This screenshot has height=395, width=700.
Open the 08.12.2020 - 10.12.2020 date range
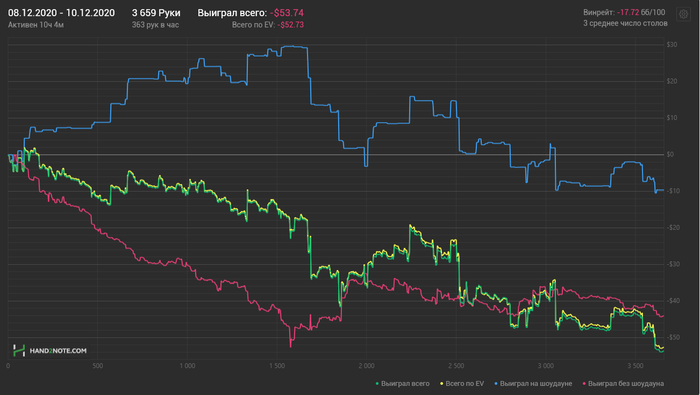pyautogui.click(x=61, y=13)
